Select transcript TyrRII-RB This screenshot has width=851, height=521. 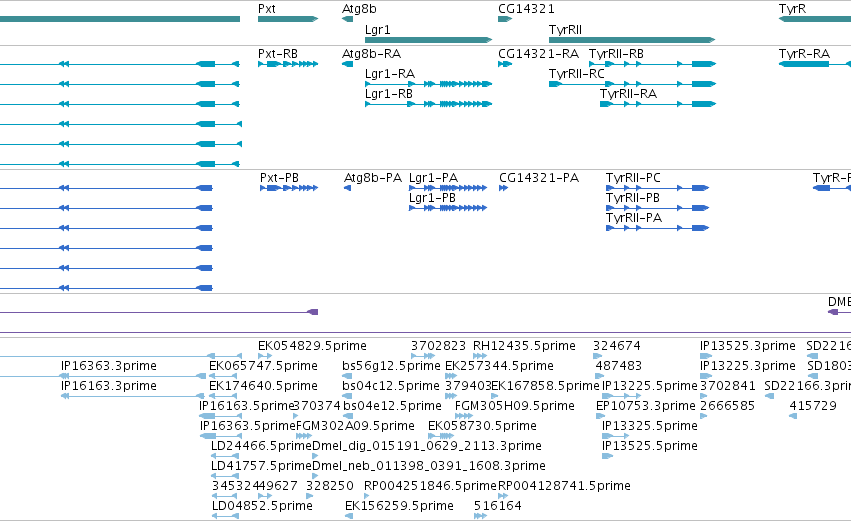point(652,64)
